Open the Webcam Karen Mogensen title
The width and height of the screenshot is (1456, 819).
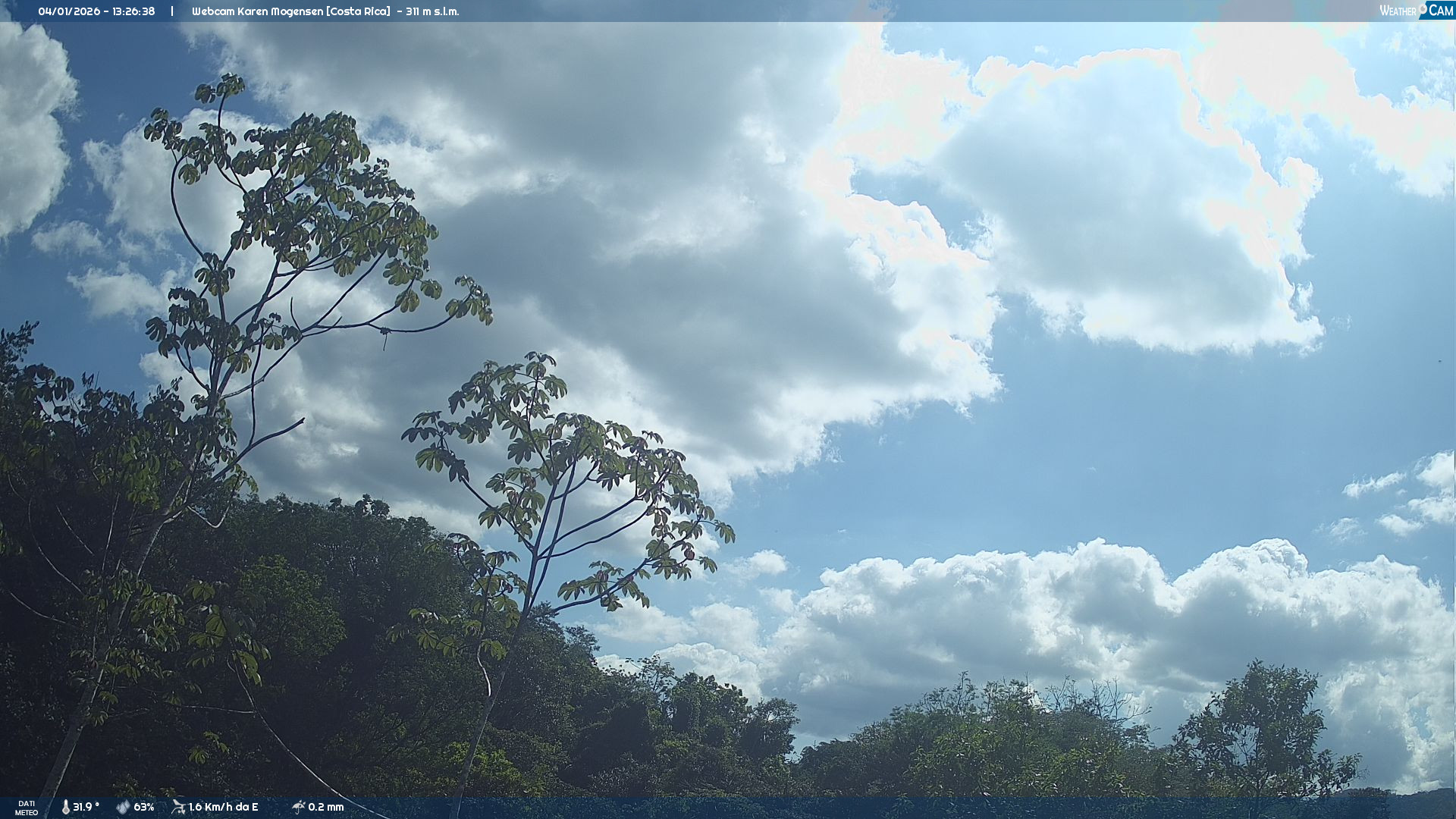click(x=257, y=11)
